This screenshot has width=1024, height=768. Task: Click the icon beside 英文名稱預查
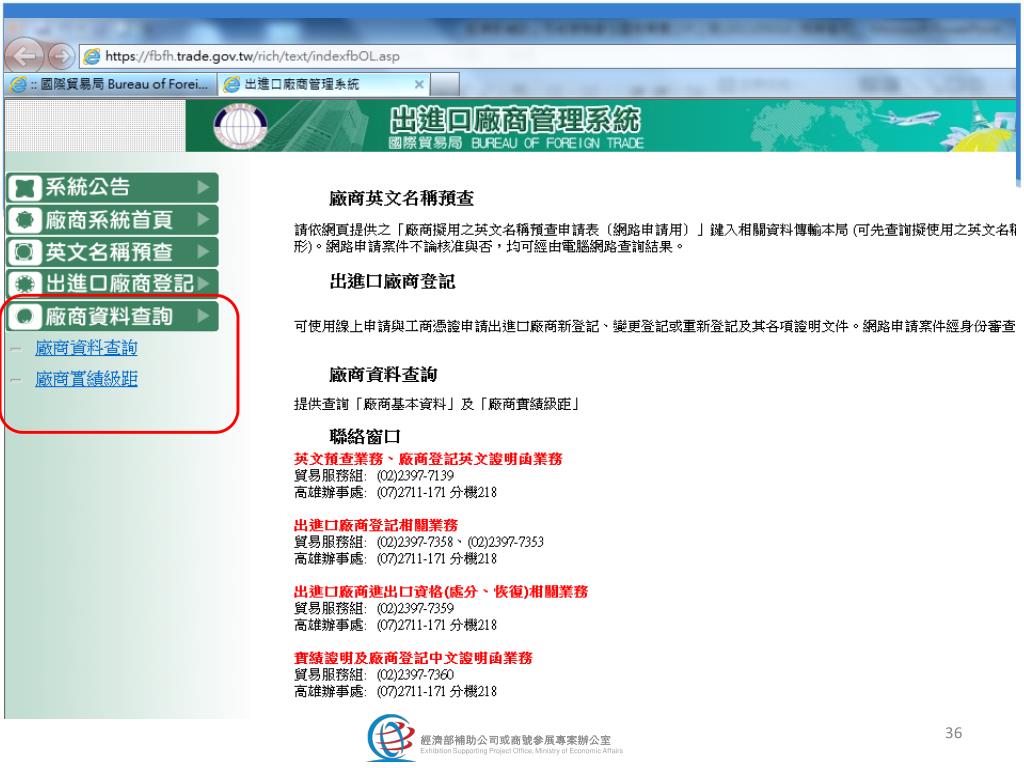(x=25, y=251)
